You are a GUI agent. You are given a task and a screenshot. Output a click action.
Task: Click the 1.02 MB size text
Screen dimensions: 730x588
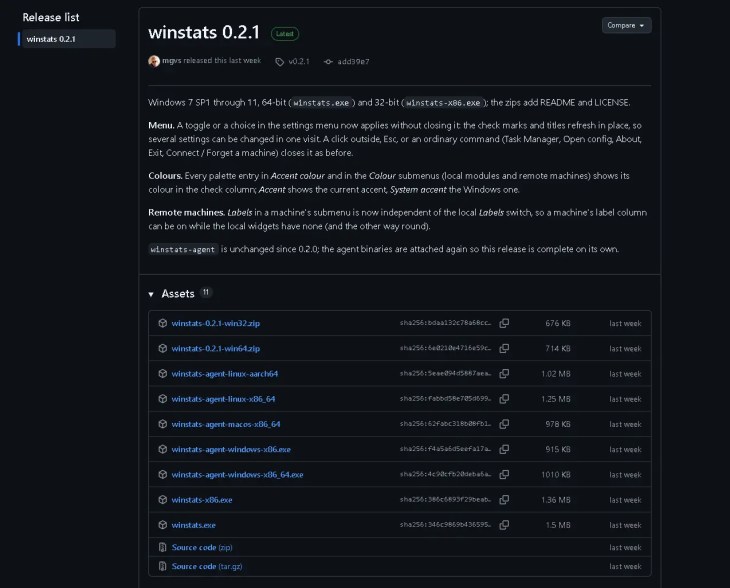coord(556,373)
